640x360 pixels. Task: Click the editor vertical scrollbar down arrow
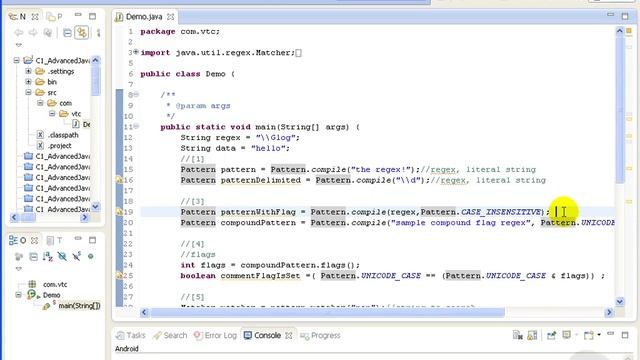(620, 302)
